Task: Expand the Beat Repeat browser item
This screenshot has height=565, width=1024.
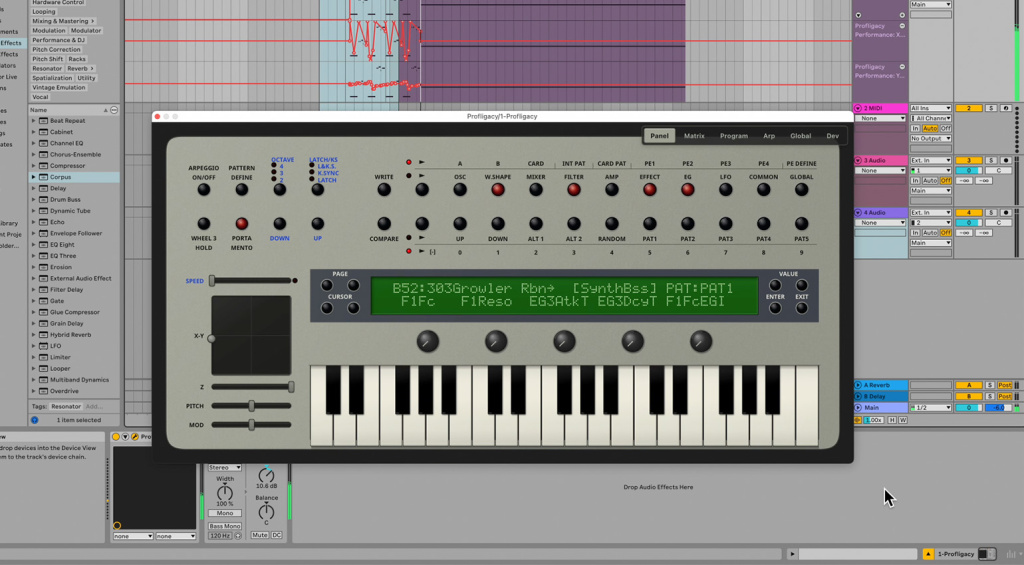Action: click(33, 121)
